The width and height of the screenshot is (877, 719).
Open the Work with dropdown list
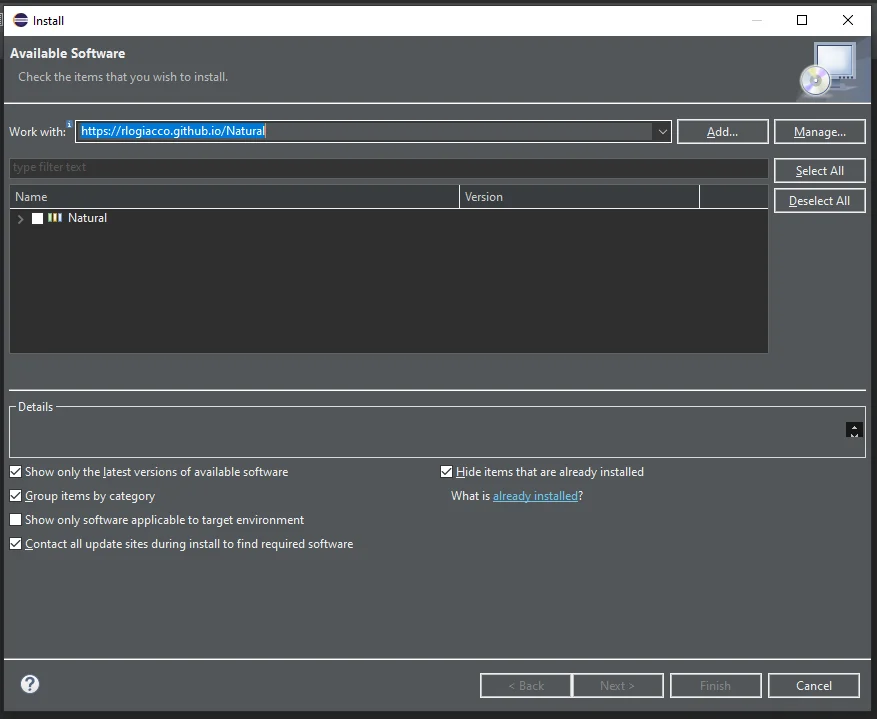tap(661, 131)
